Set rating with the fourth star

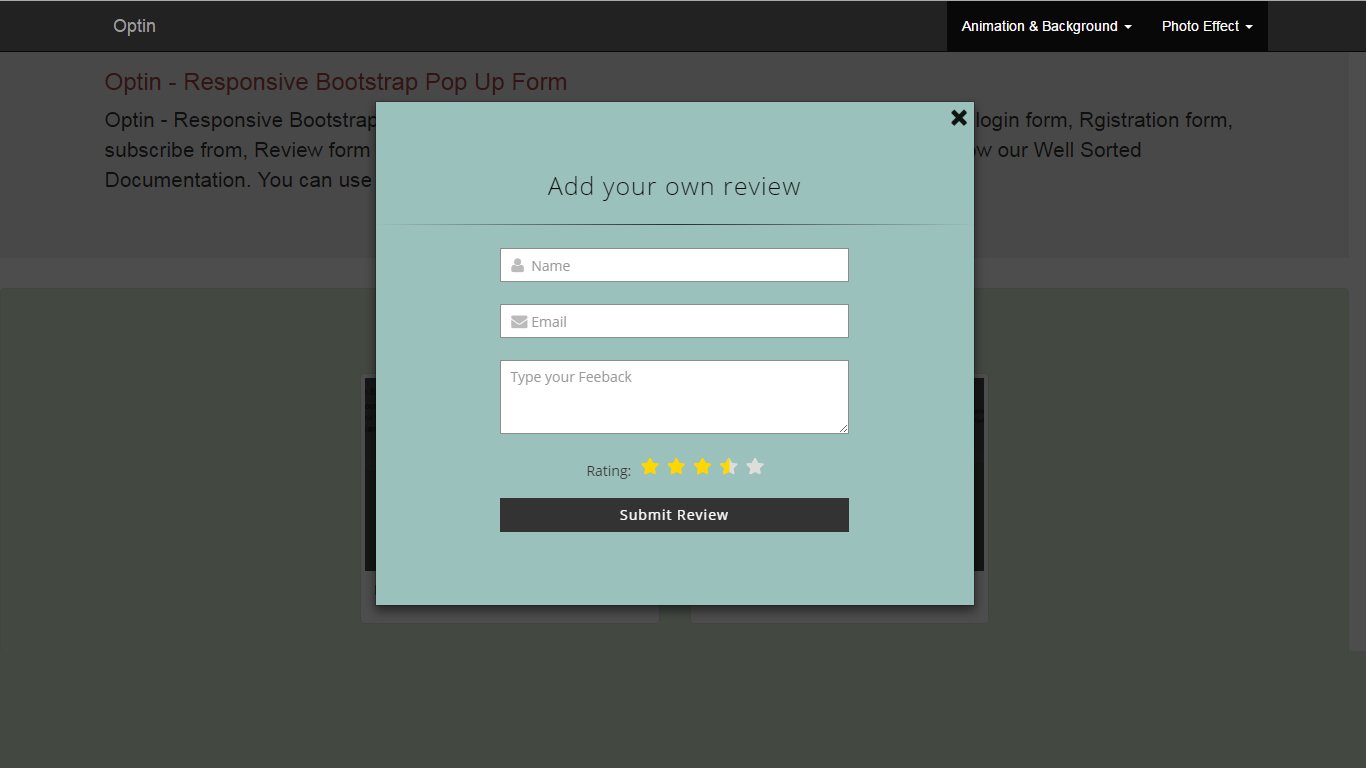pyautogui.click(x=728, y=467)
